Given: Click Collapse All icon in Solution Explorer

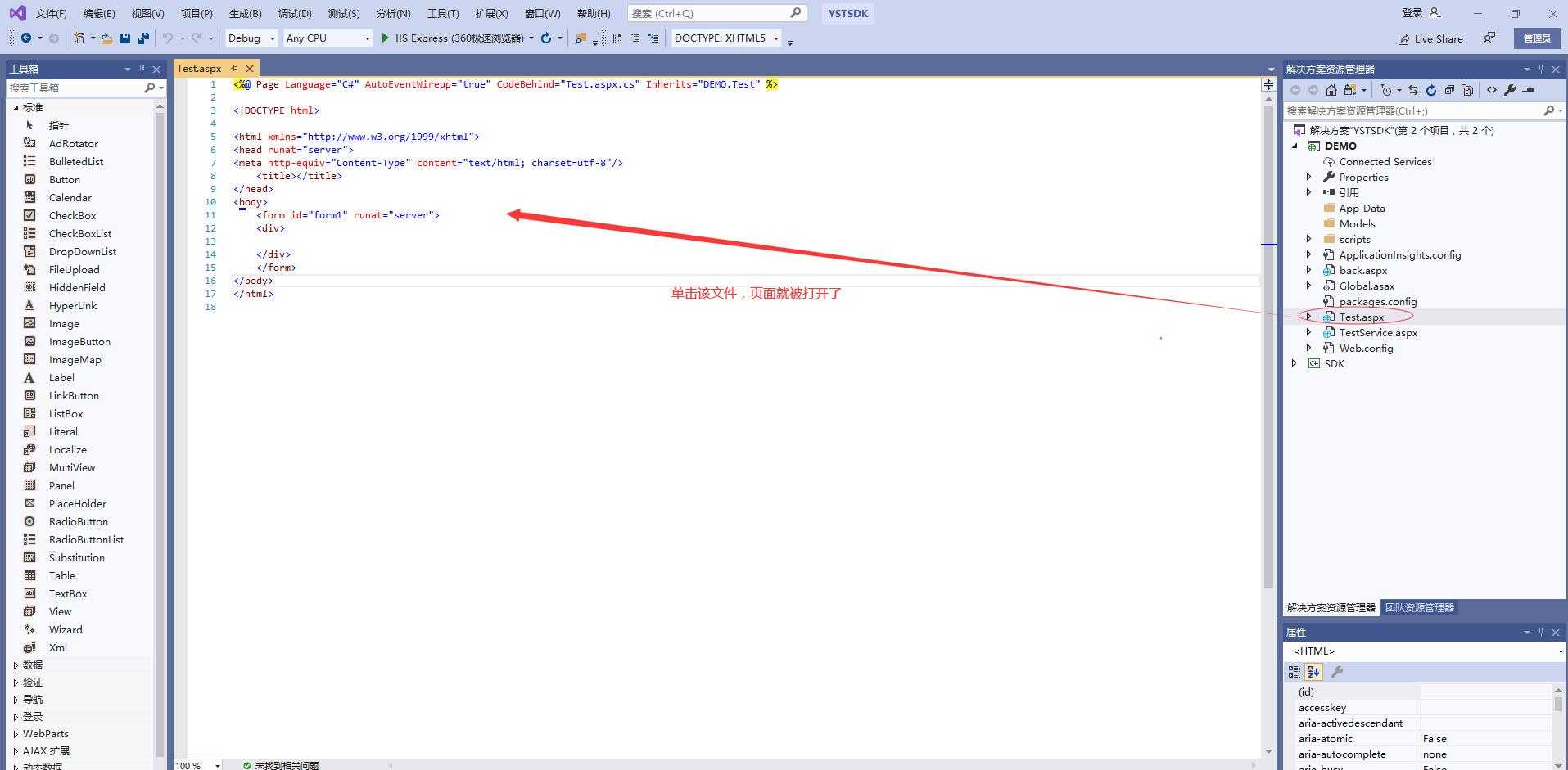Looking at the screenshot, I should [x=1449, y=90].
